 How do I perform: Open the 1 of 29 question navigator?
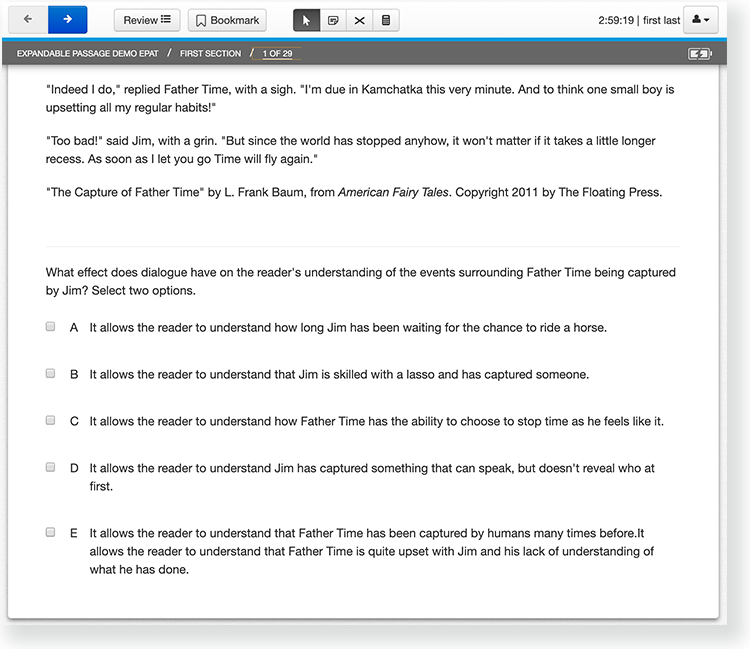tap(279, 53)
